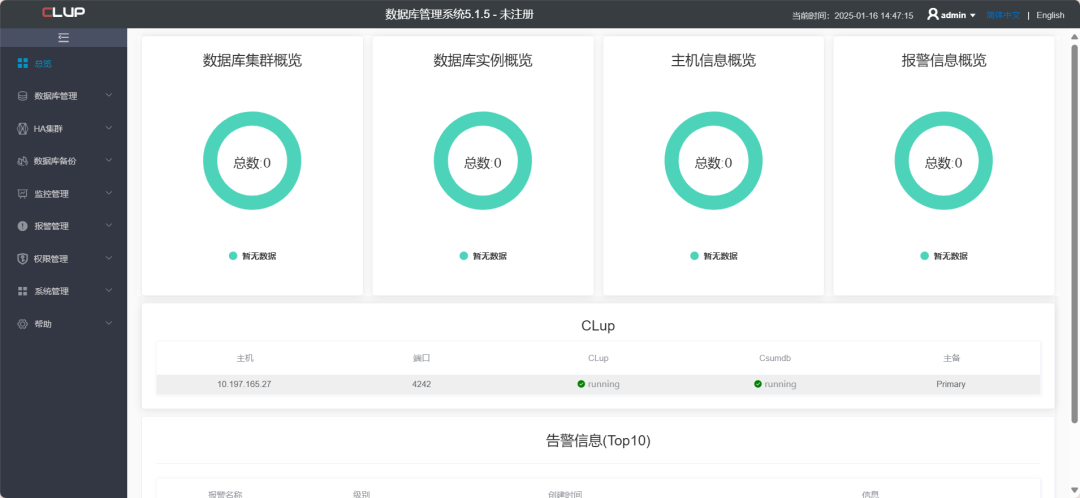The image size is (1080, 498).
Task: Open the admin account dropdown arrow
Action: click(973, 15)
